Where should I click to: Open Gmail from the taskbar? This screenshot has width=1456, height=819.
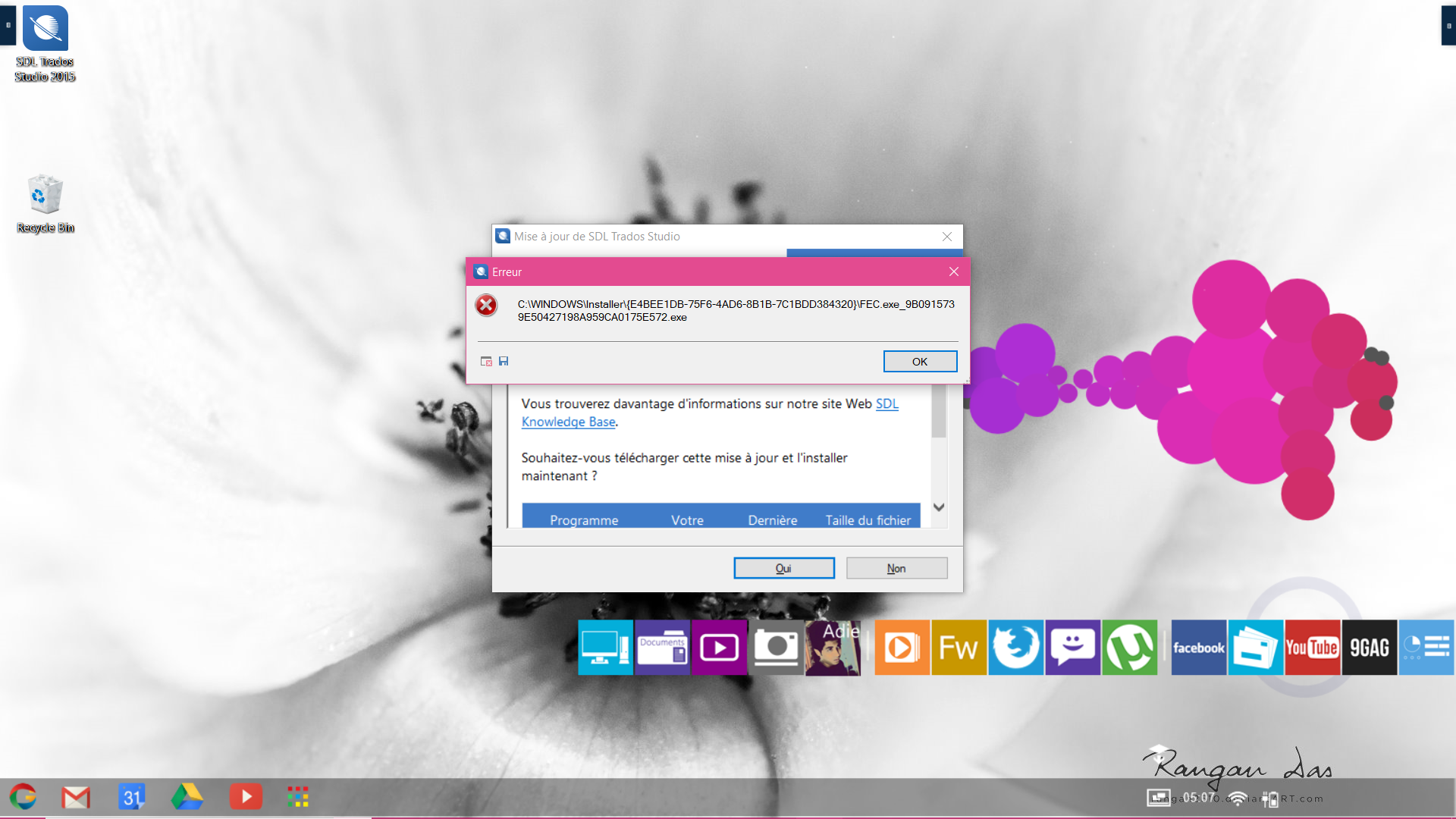(76, 797)
